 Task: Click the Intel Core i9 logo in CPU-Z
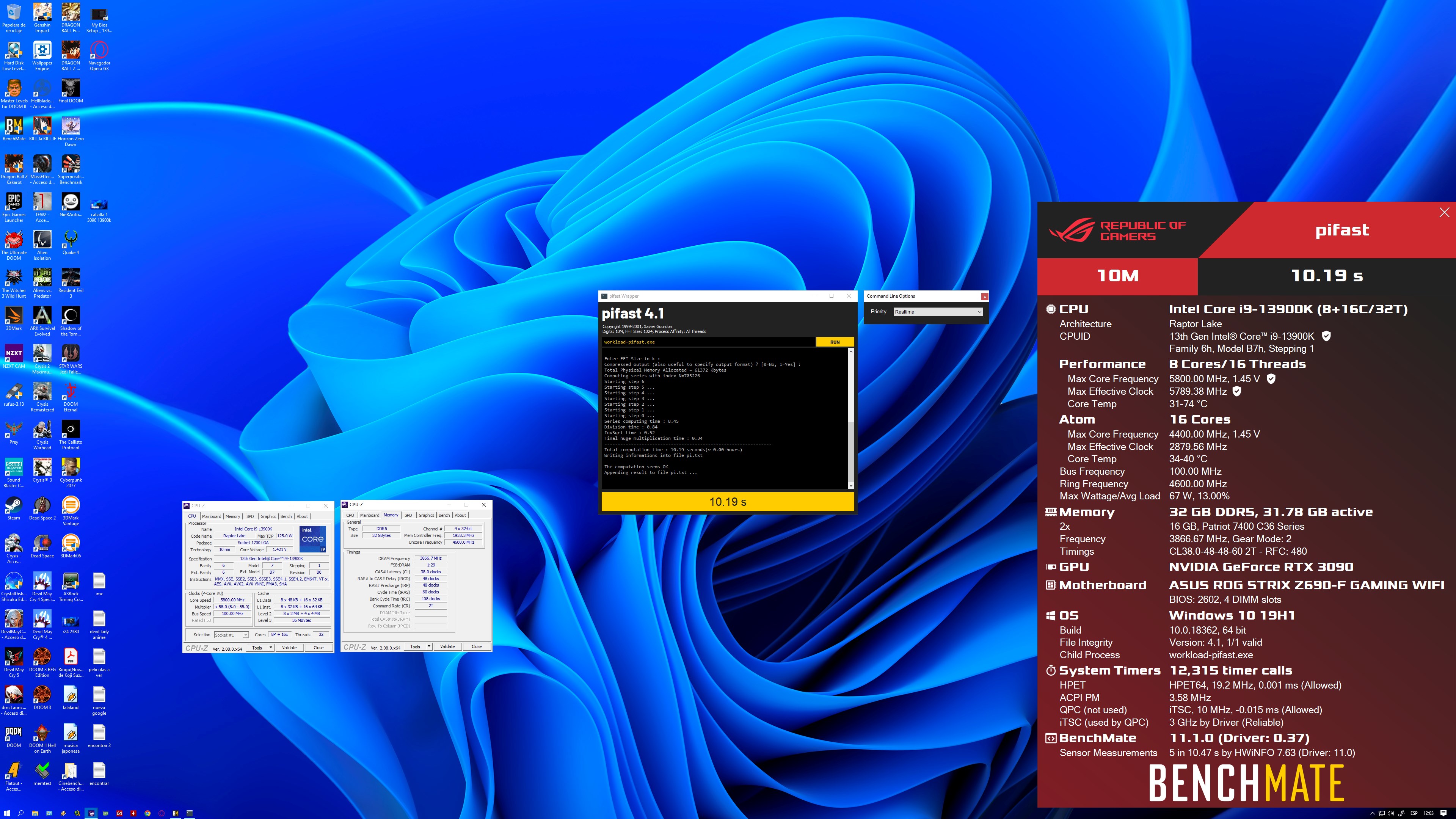point(312,539)
